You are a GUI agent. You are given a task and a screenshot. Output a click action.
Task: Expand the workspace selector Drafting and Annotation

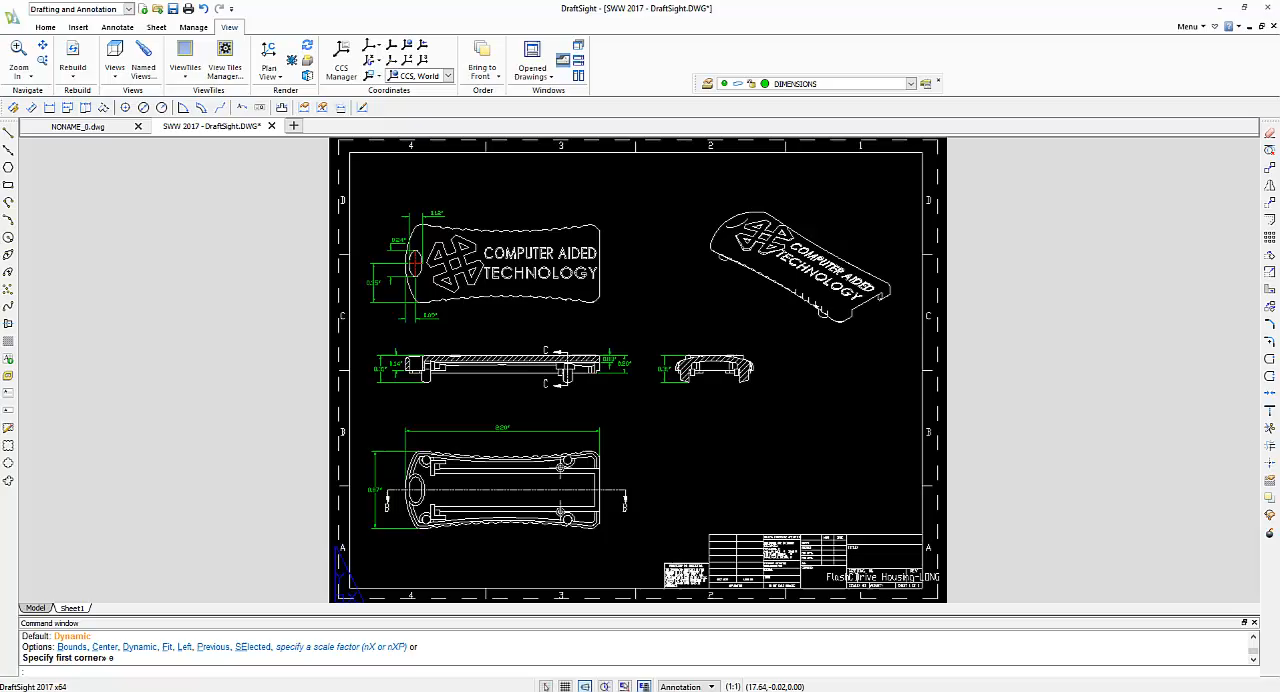pyautogui.click(x=129, y=9)
